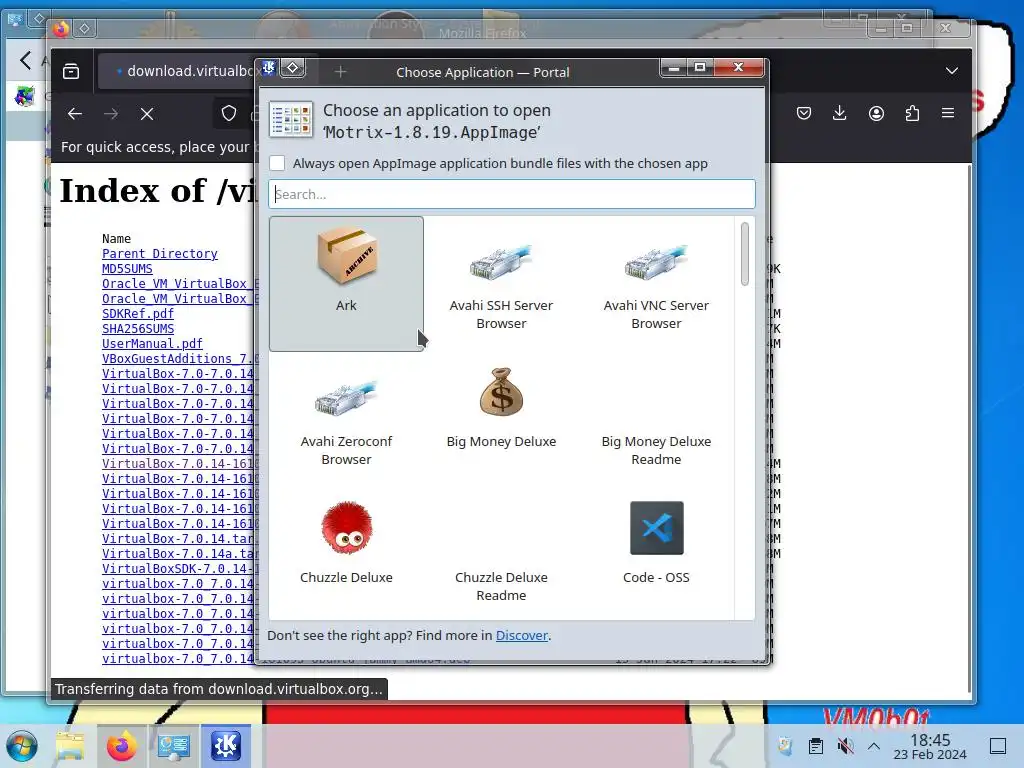The width and height of the screenshot is (1024, 768).
Task: Unmute audio volume tray icon
Action: pos(845,746)
